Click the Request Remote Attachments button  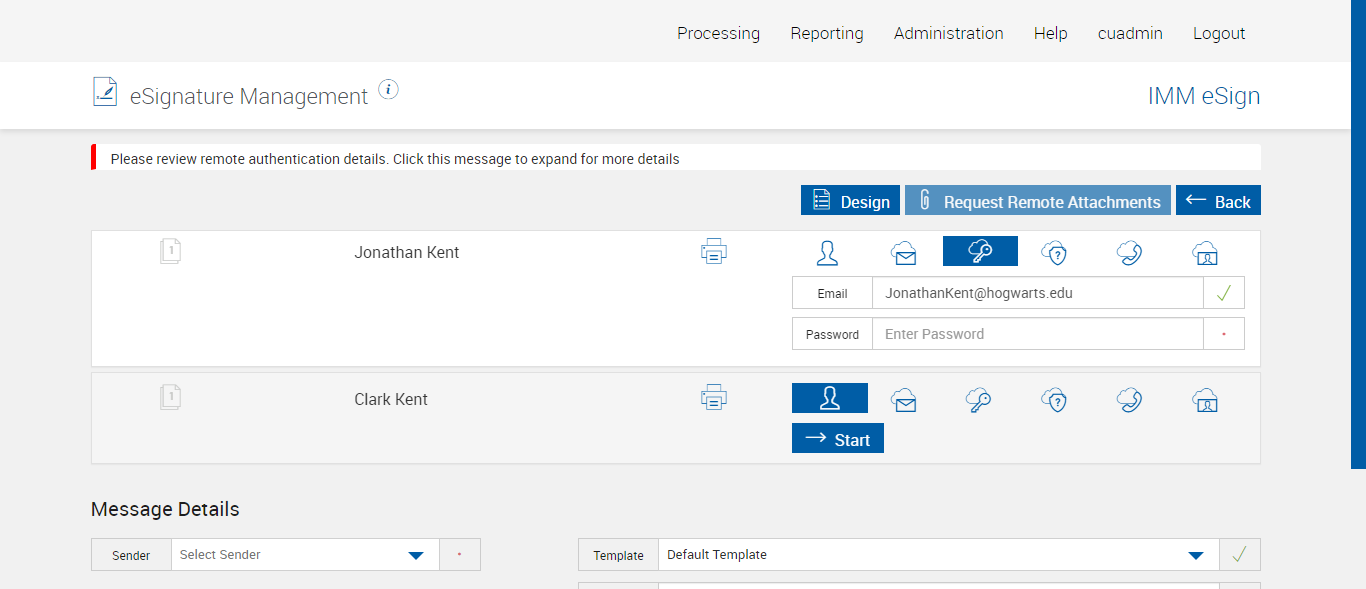(x=1037, y=201)
